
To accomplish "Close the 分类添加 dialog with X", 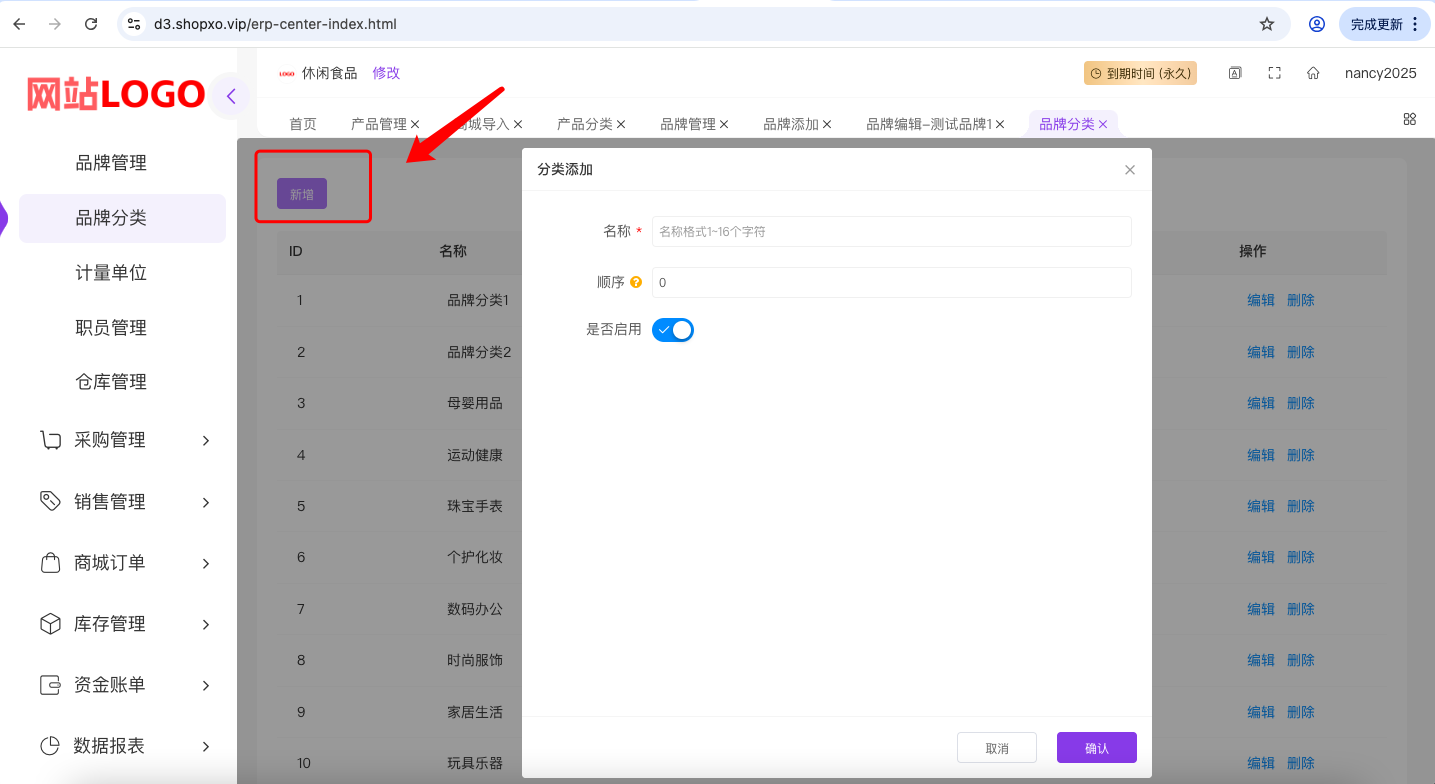I will (1130, 170).
